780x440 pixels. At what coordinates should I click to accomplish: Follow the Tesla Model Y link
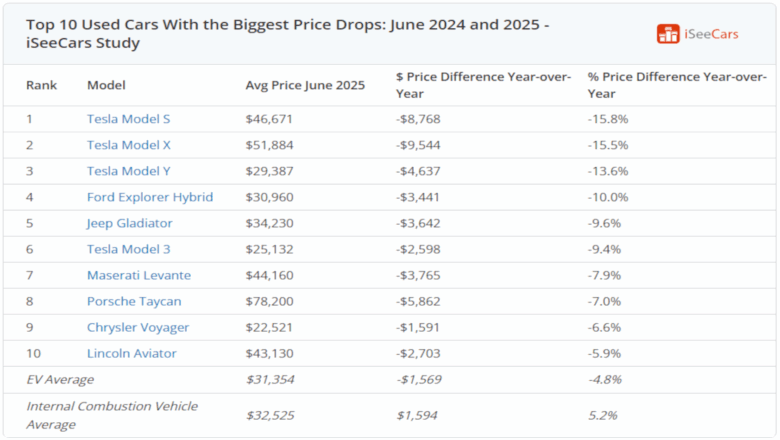[x=128, y=171]
